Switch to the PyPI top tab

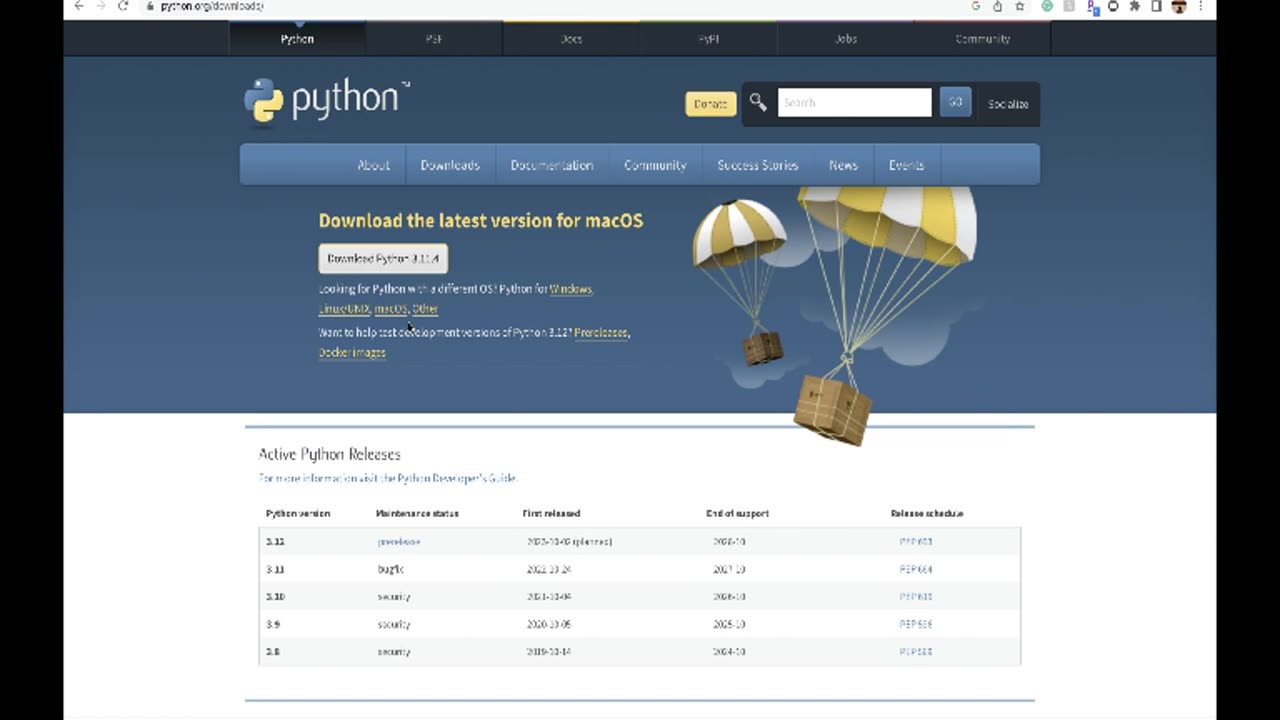coord(708,39)
